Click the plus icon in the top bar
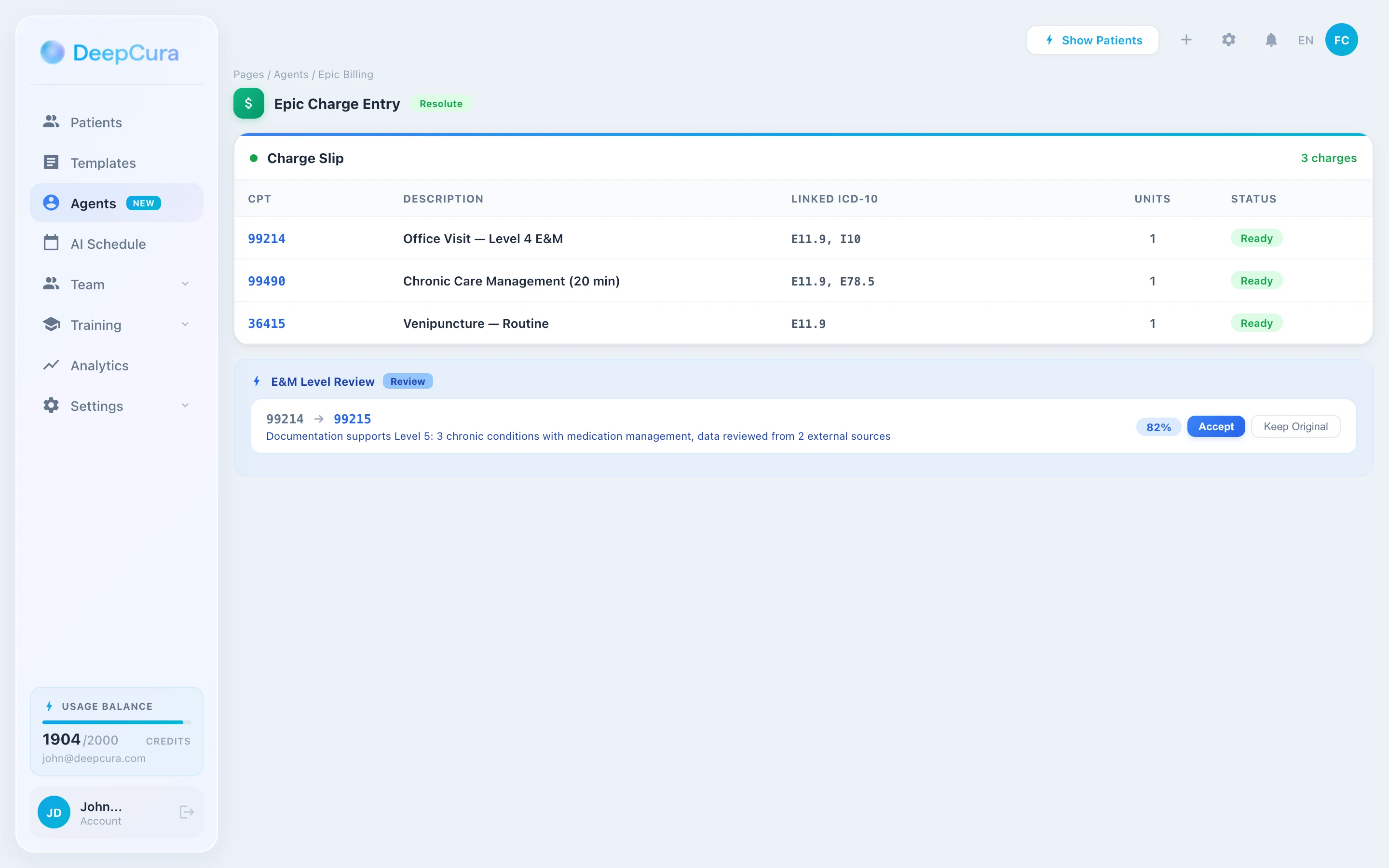The height and width of the screenshot is (868, 1389). [x=1186, y=40]
